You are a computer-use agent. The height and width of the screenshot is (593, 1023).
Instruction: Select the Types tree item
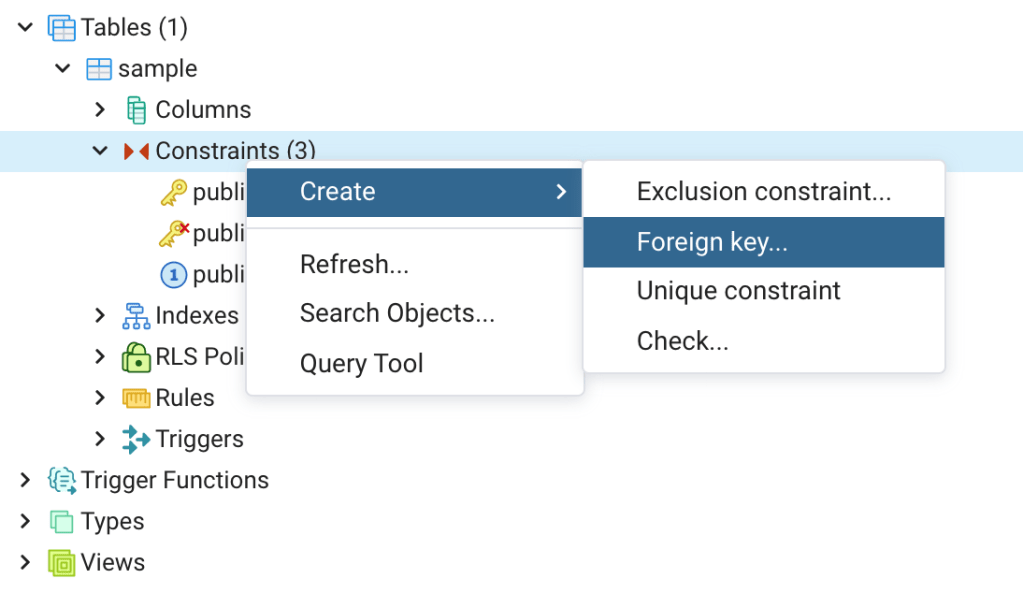point(112,521)
